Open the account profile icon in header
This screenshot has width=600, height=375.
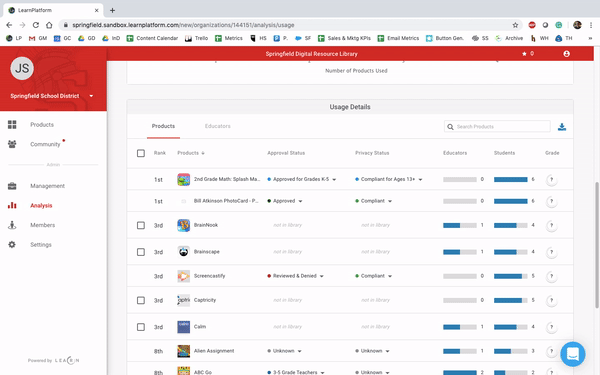tap(566, 54)
